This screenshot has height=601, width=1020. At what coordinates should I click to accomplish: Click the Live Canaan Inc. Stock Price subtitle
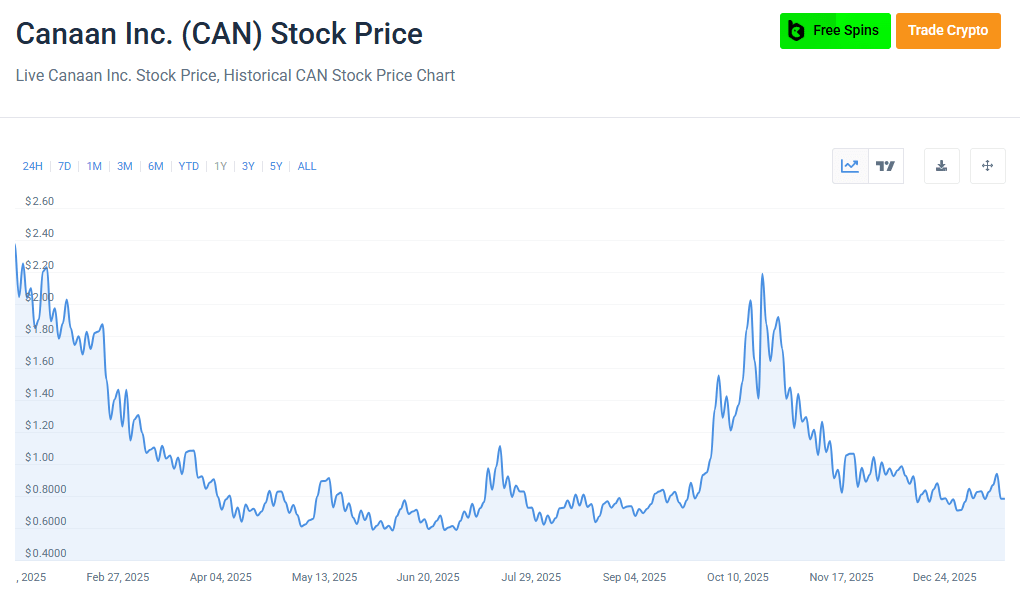click(x=234, y=75)
